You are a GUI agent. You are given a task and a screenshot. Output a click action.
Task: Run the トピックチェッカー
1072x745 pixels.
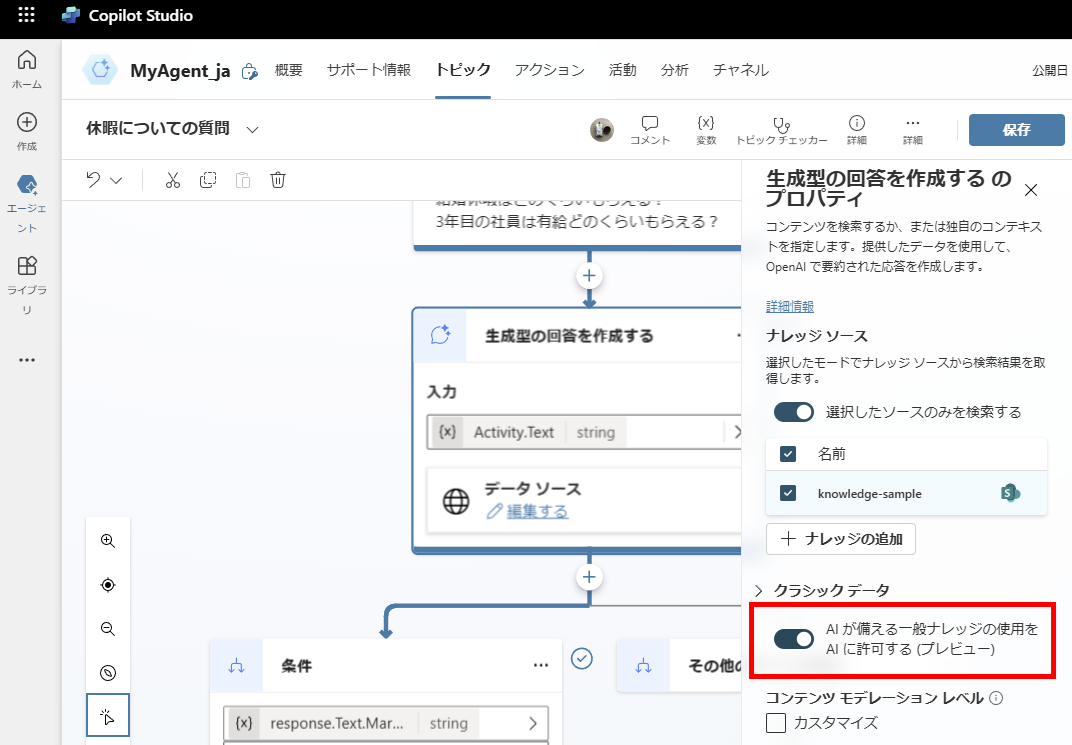(x=782, y=129)
